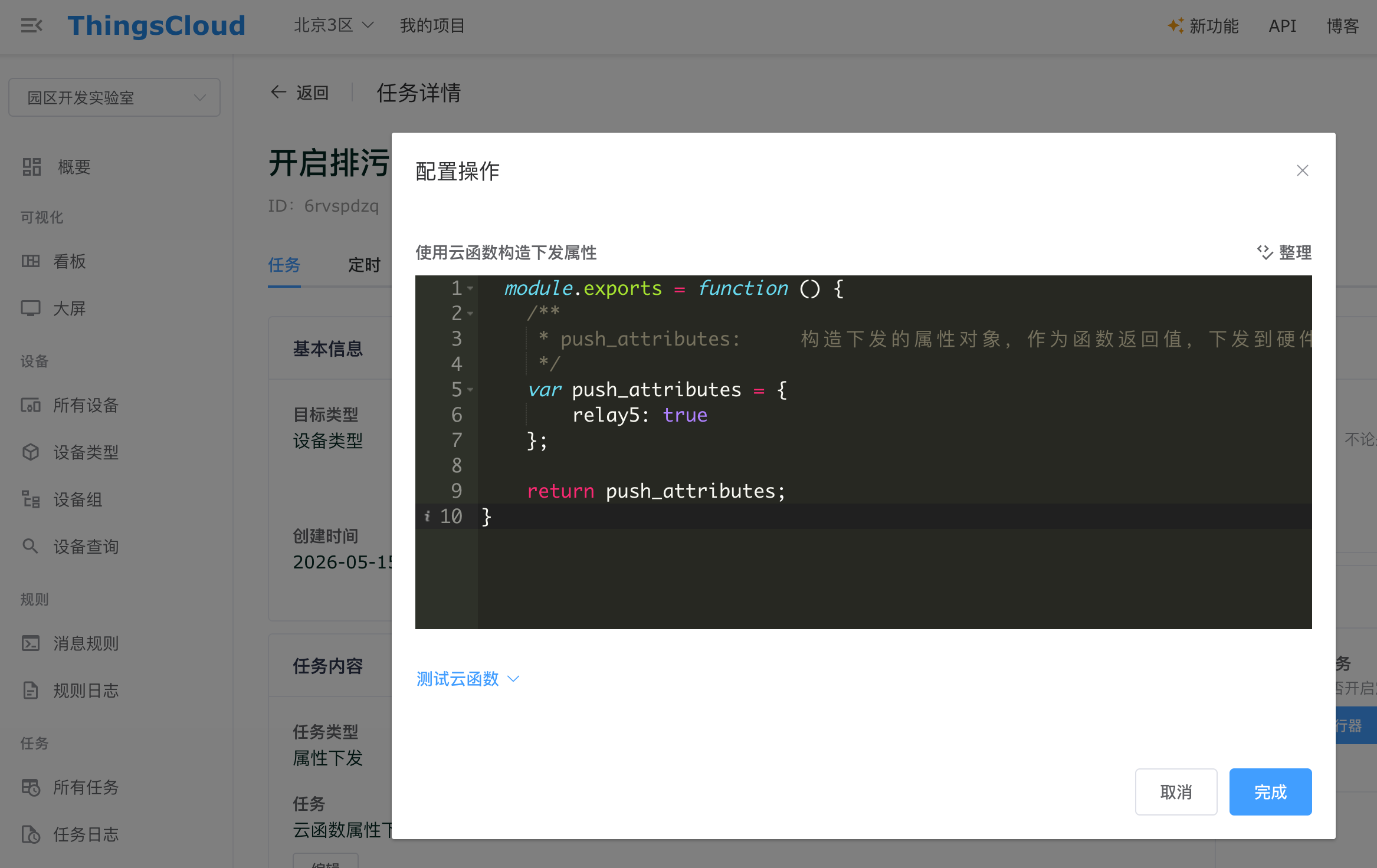Switch to the 任务 tab

click(284, 265)
